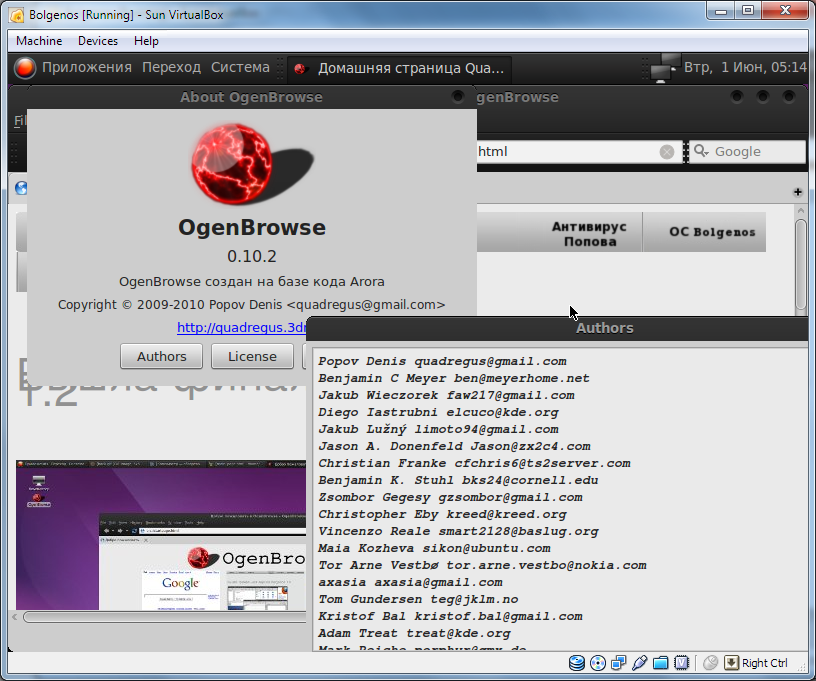Select the Jason A. Donenfeld author line

point(454,446)
